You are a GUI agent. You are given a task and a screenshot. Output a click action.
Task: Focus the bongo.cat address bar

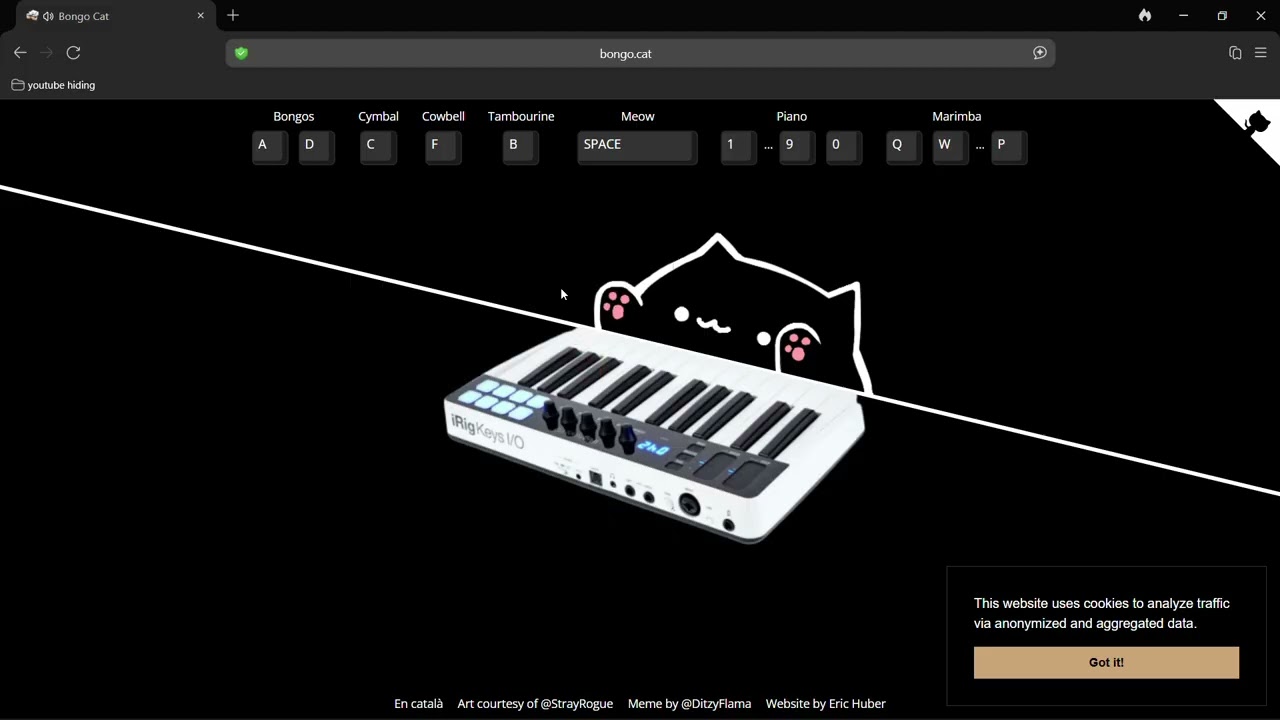pos(640,53)
